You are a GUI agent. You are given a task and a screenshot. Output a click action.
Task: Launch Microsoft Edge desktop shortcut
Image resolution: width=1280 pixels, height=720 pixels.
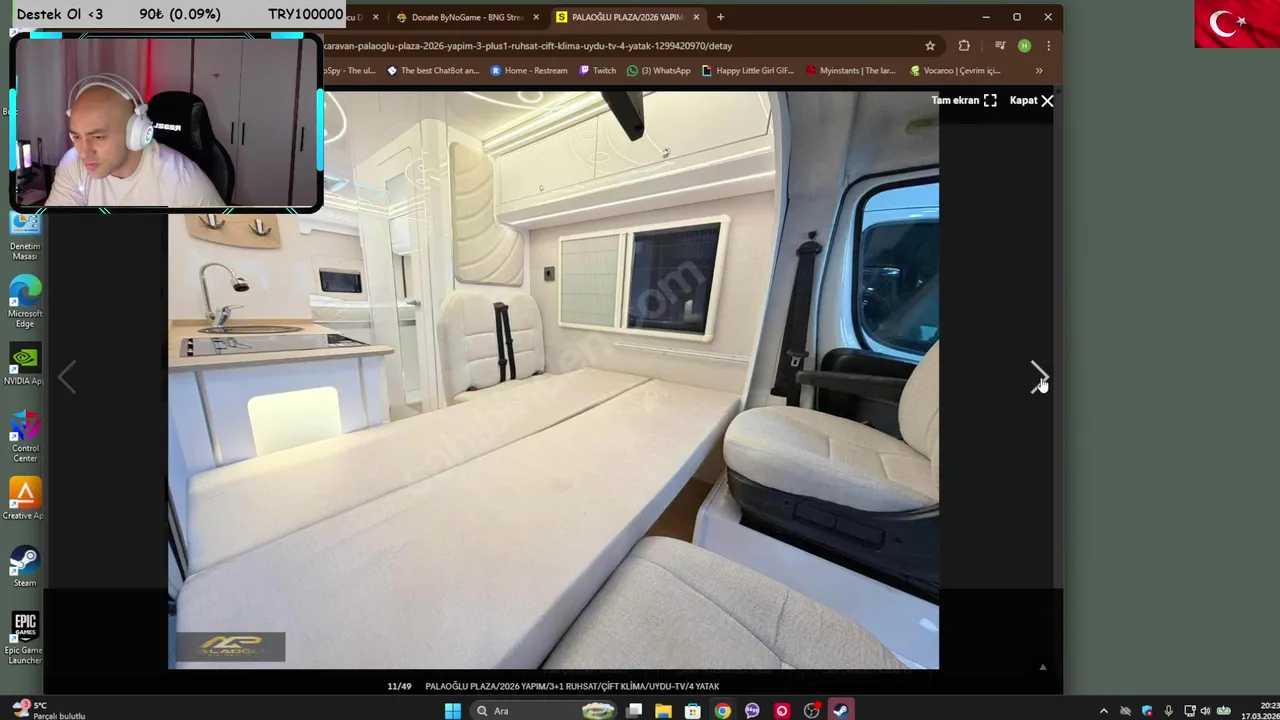point(25,303)
